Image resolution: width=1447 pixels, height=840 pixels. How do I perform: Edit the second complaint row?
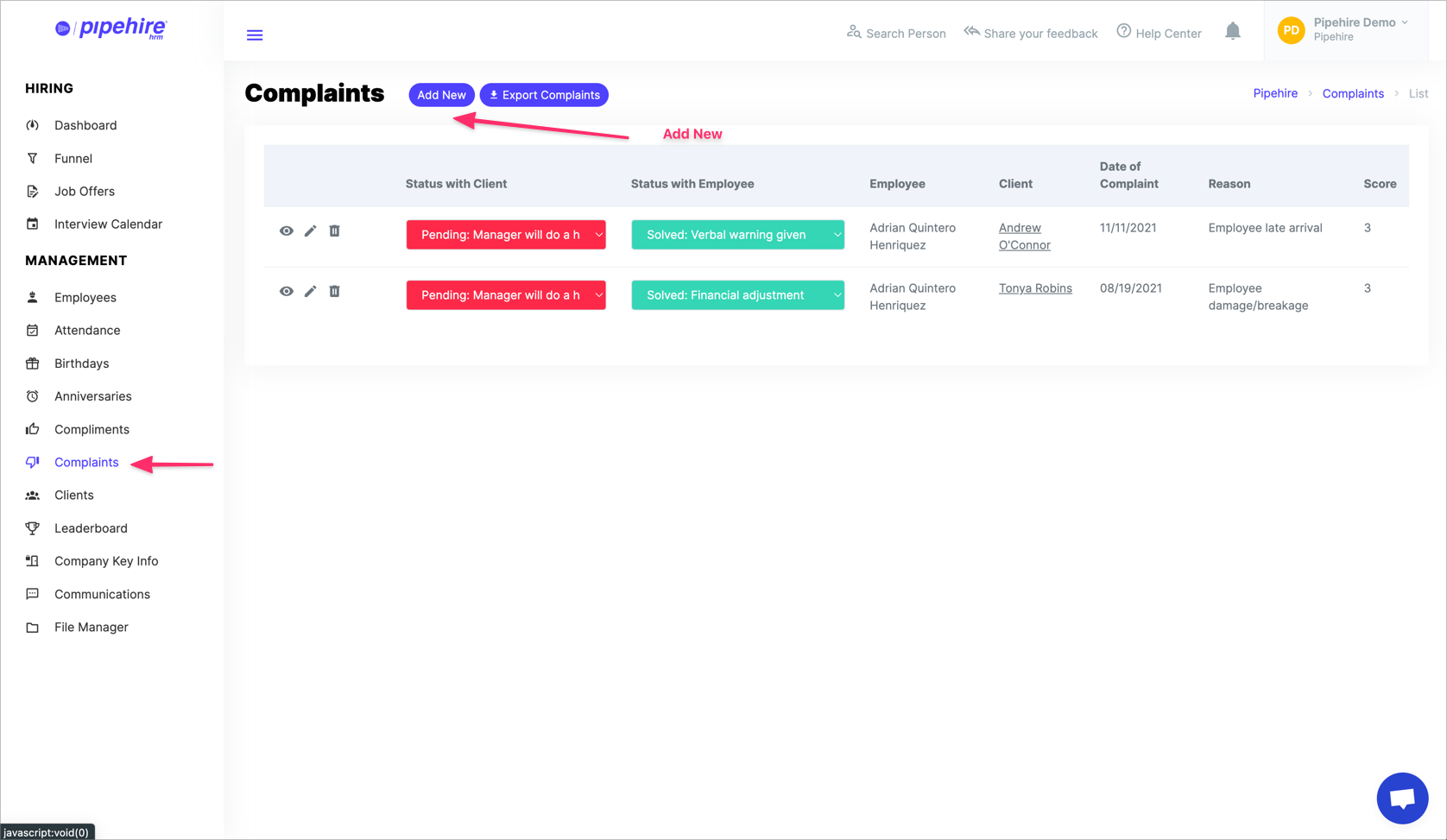[x=310, y=291]
